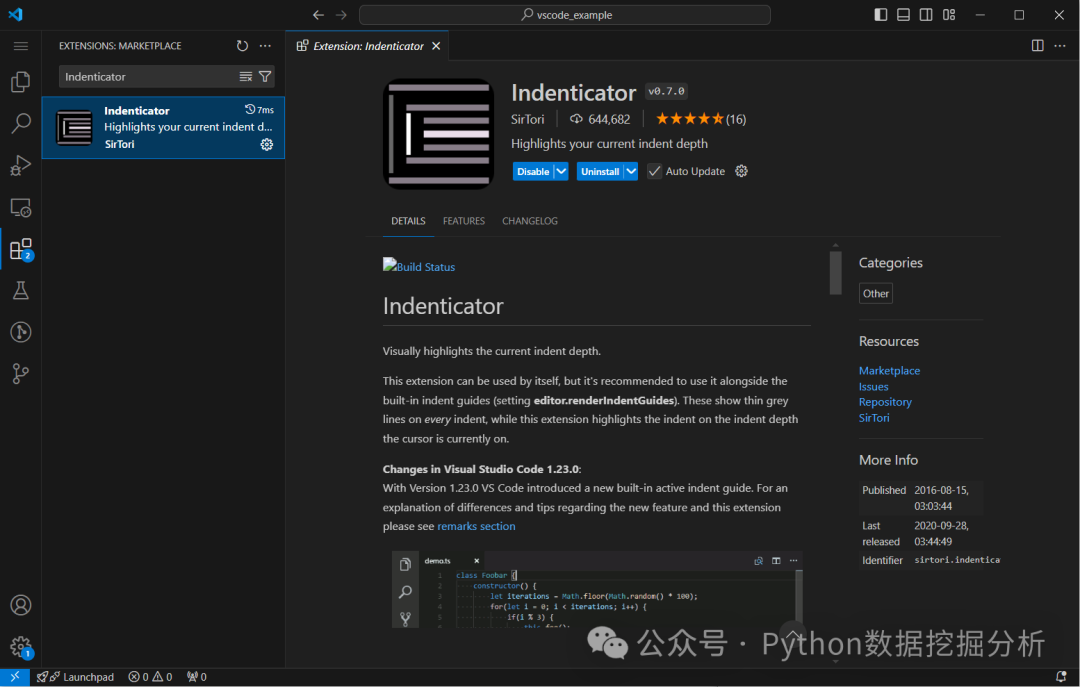
Task: Open the Manage gear in activity bar
Action: [x=21, y=647]
